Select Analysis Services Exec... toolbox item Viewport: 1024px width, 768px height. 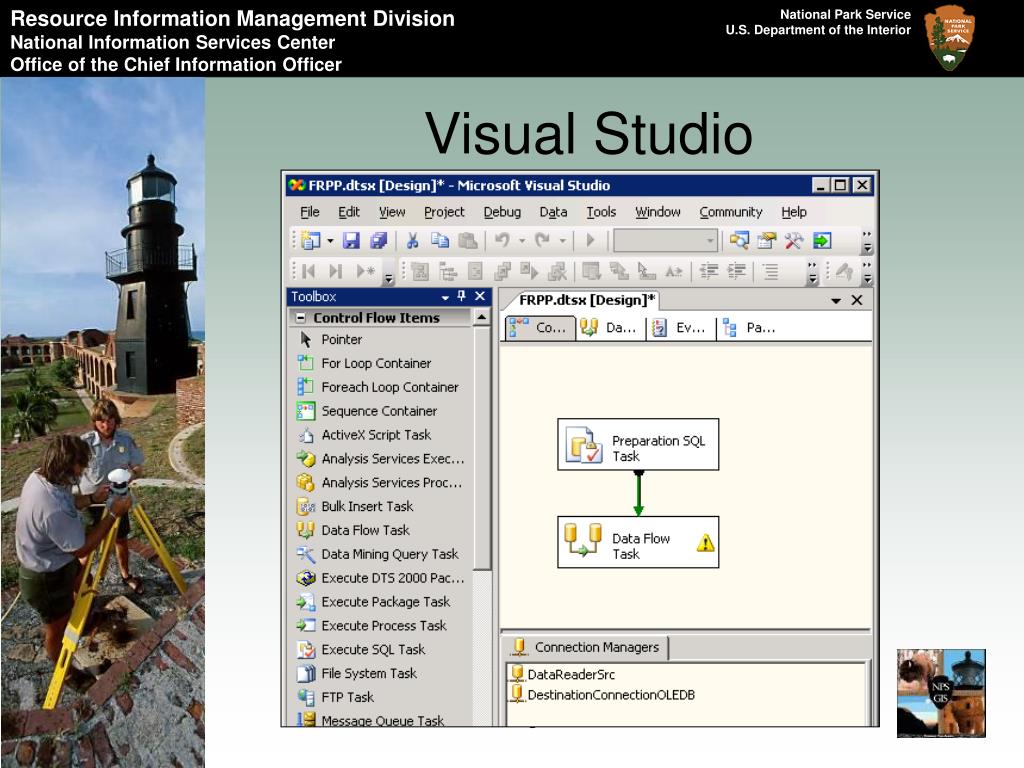380,458
